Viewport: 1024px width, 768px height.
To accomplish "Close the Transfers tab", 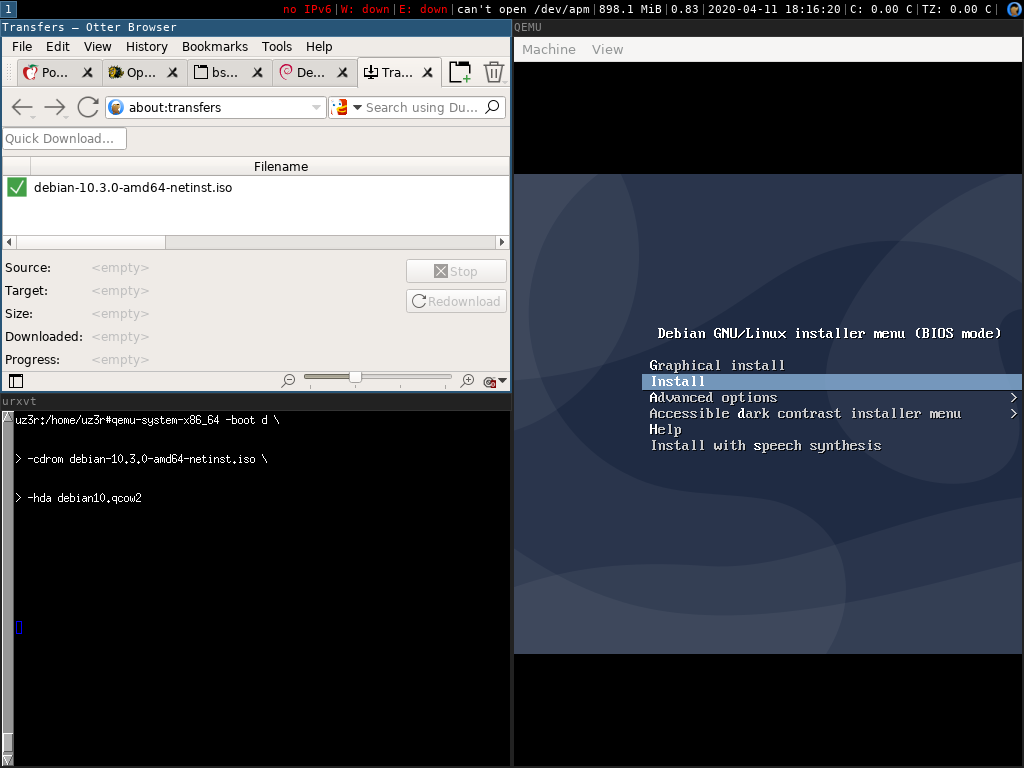I will pyautogui.click(x=428, y=72).
